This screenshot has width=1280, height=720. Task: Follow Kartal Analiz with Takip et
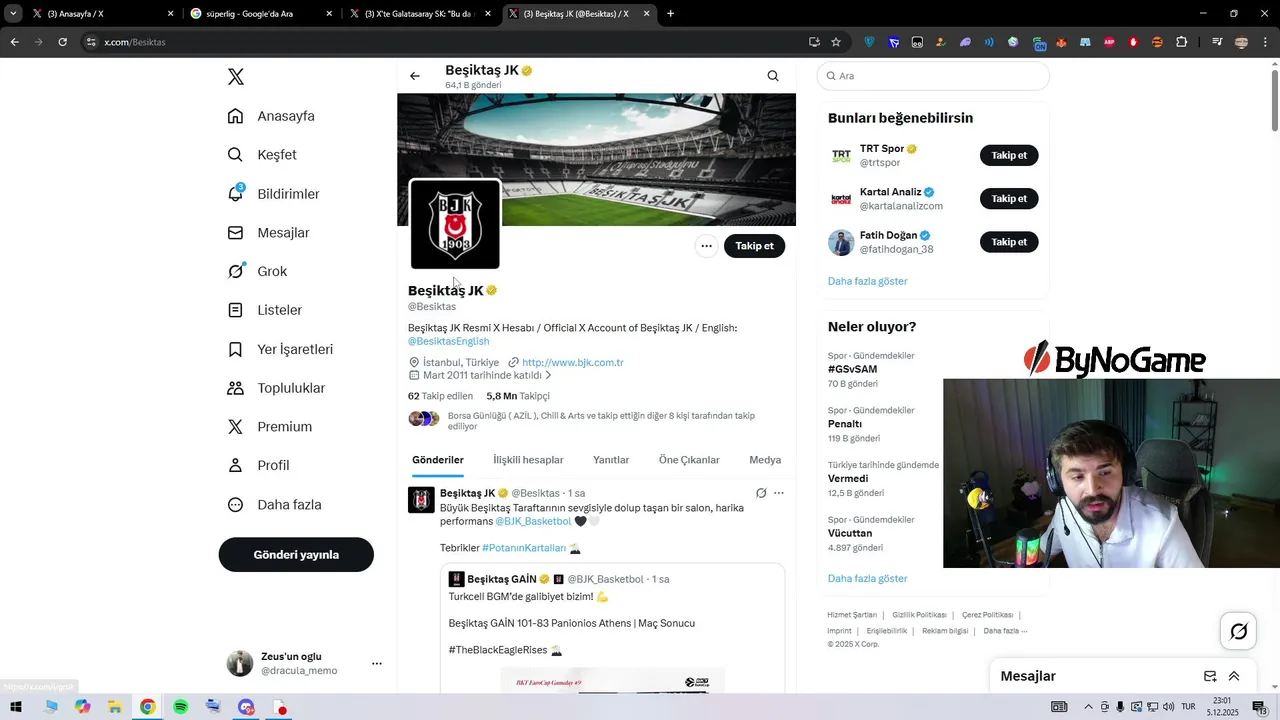[x=1009, y=199]
